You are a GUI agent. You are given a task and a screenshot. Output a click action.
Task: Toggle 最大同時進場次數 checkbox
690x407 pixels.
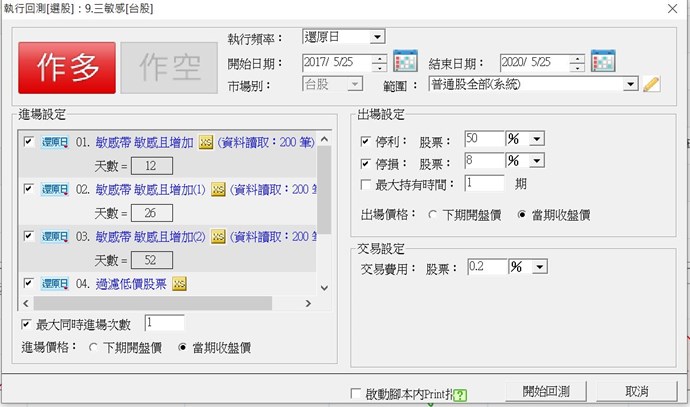coord(26,324)
